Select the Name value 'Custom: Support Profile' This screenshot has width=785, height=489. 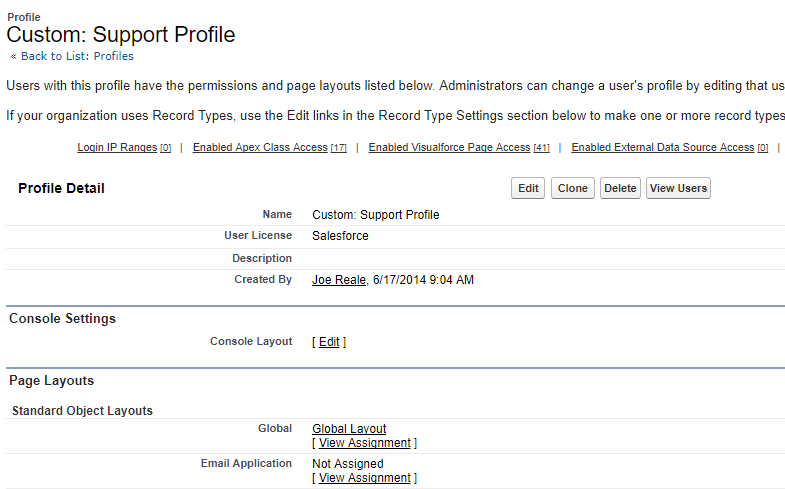pyautogui.click(x=375, y=215)
